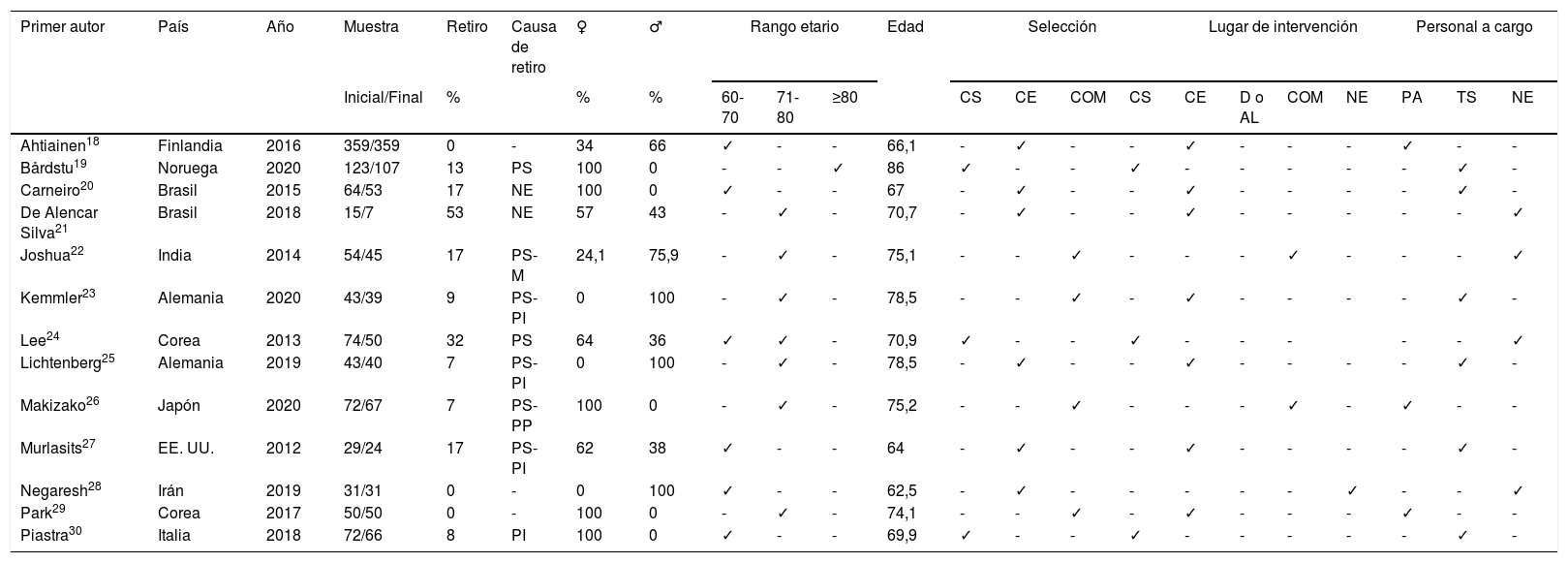Click the País column header
The image size is (1568, 563).
(173, 27)
